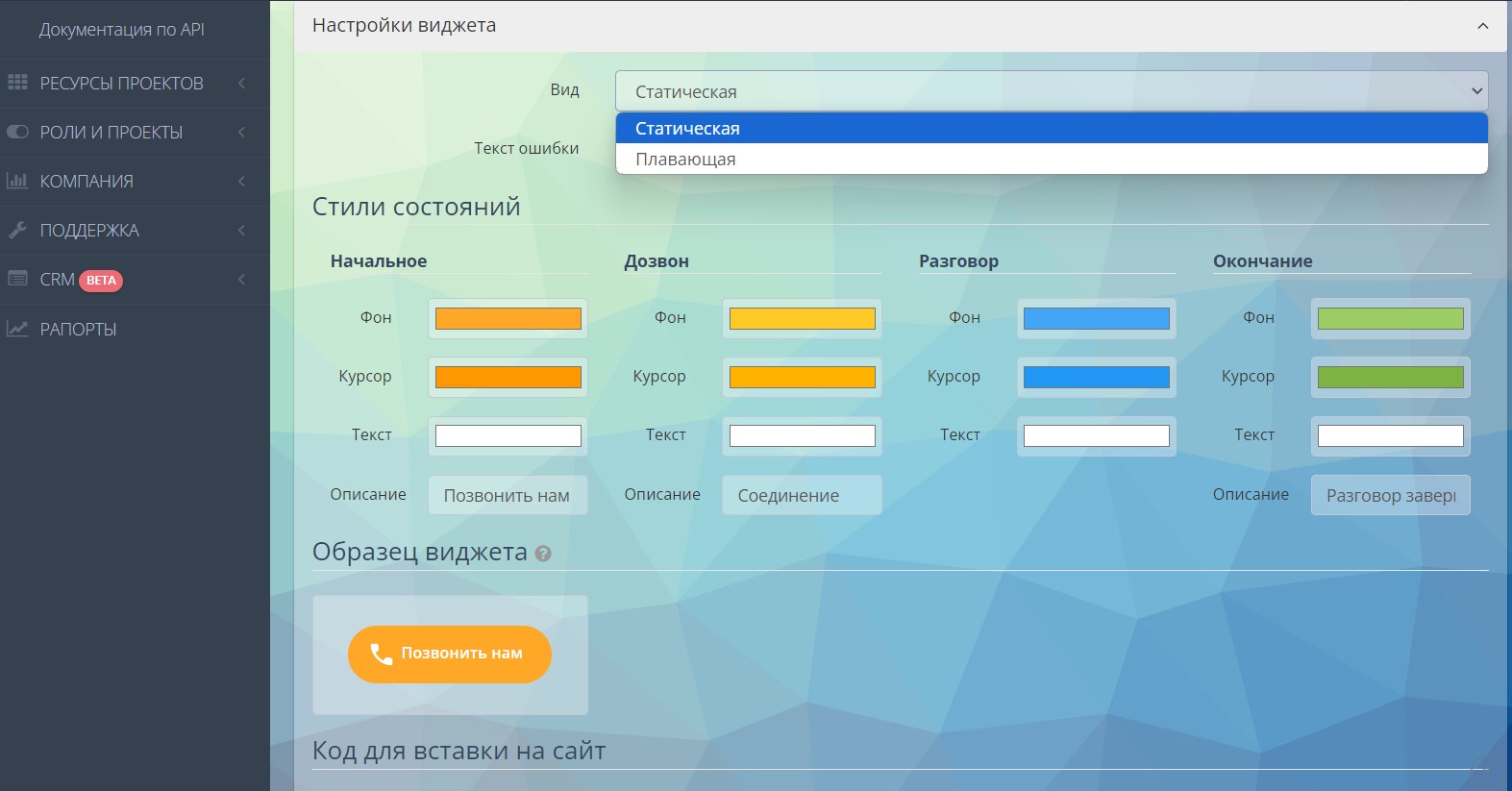Screen dimensions: 1512x791
Task: Expand the КОМПАНИЯ submenu arrow
Action: pos(241,181)
